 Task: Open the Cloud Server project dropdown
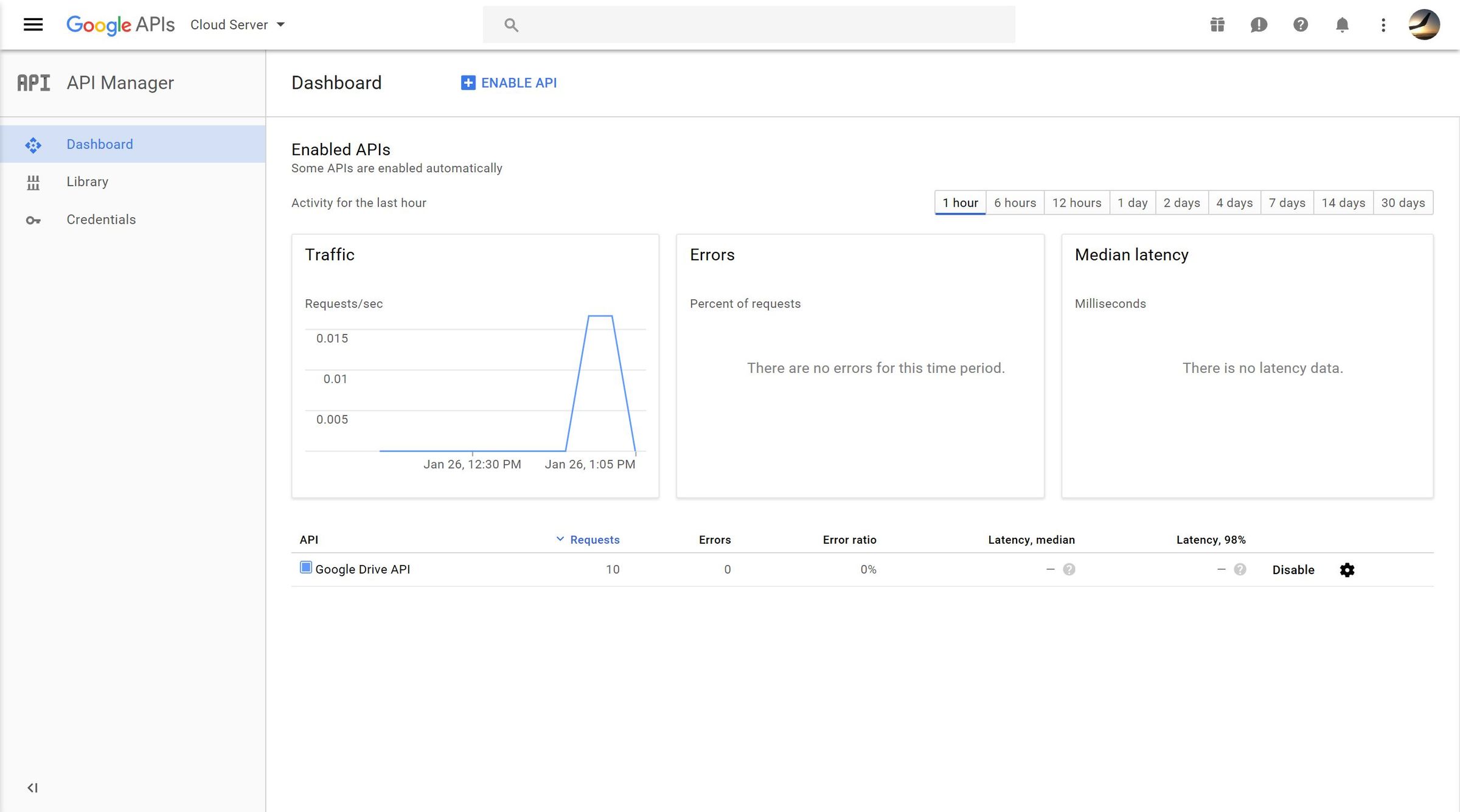237,25
